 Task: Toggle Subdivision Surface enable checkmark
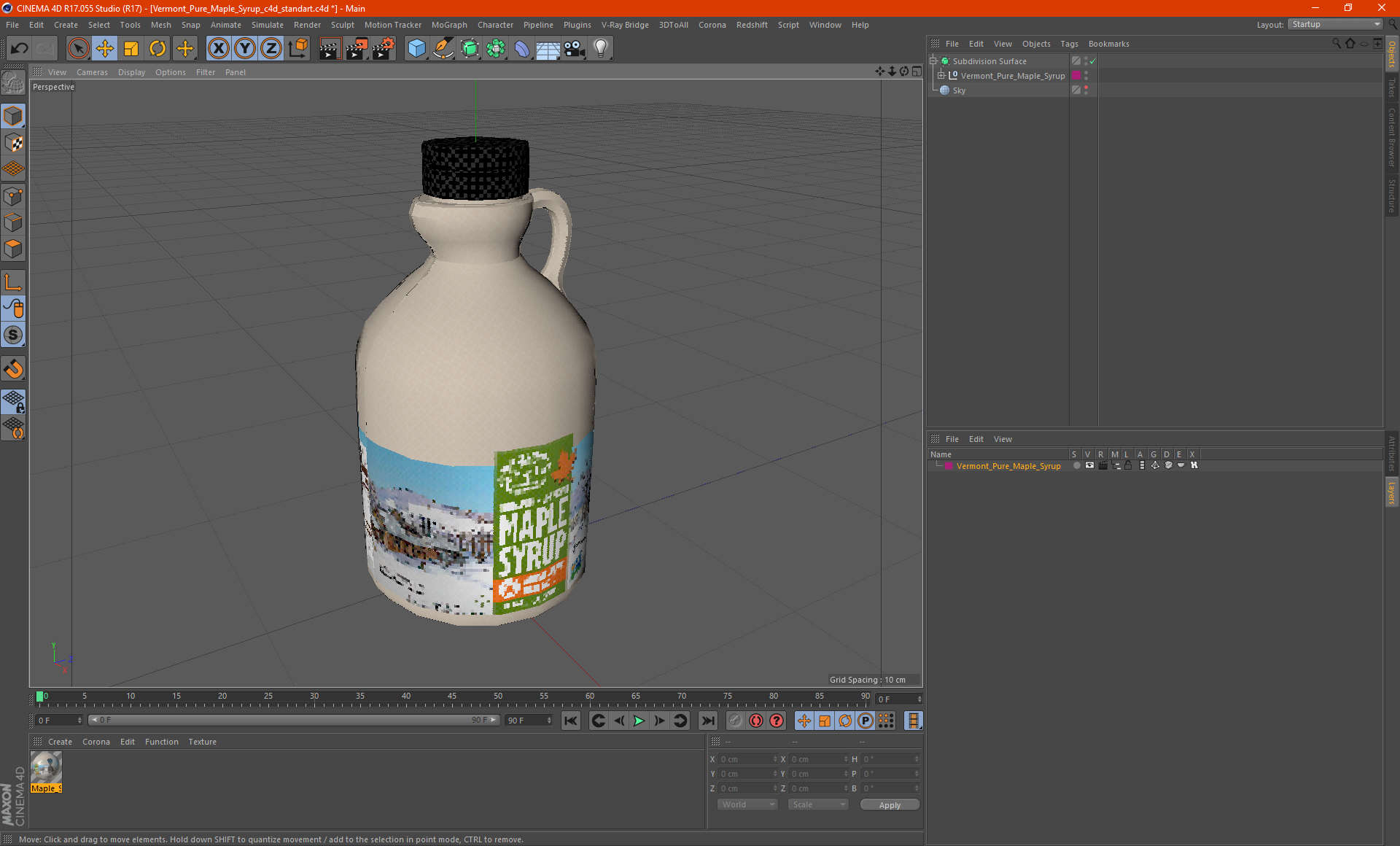1093,61
